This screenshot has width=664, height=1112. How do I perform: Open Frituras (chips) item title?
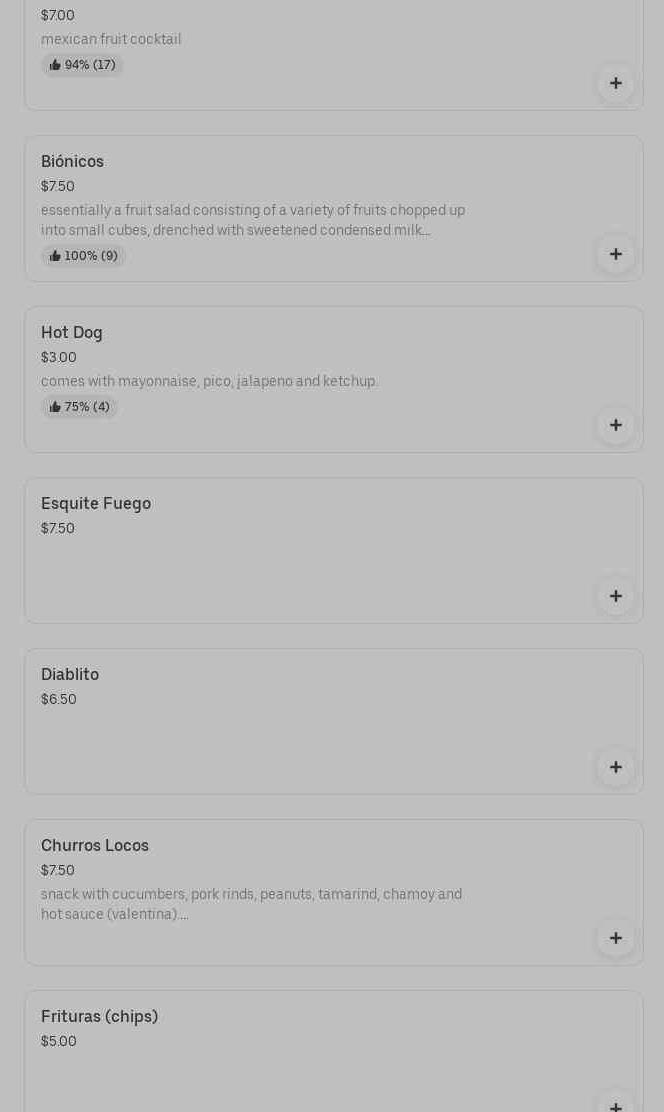99,1016
